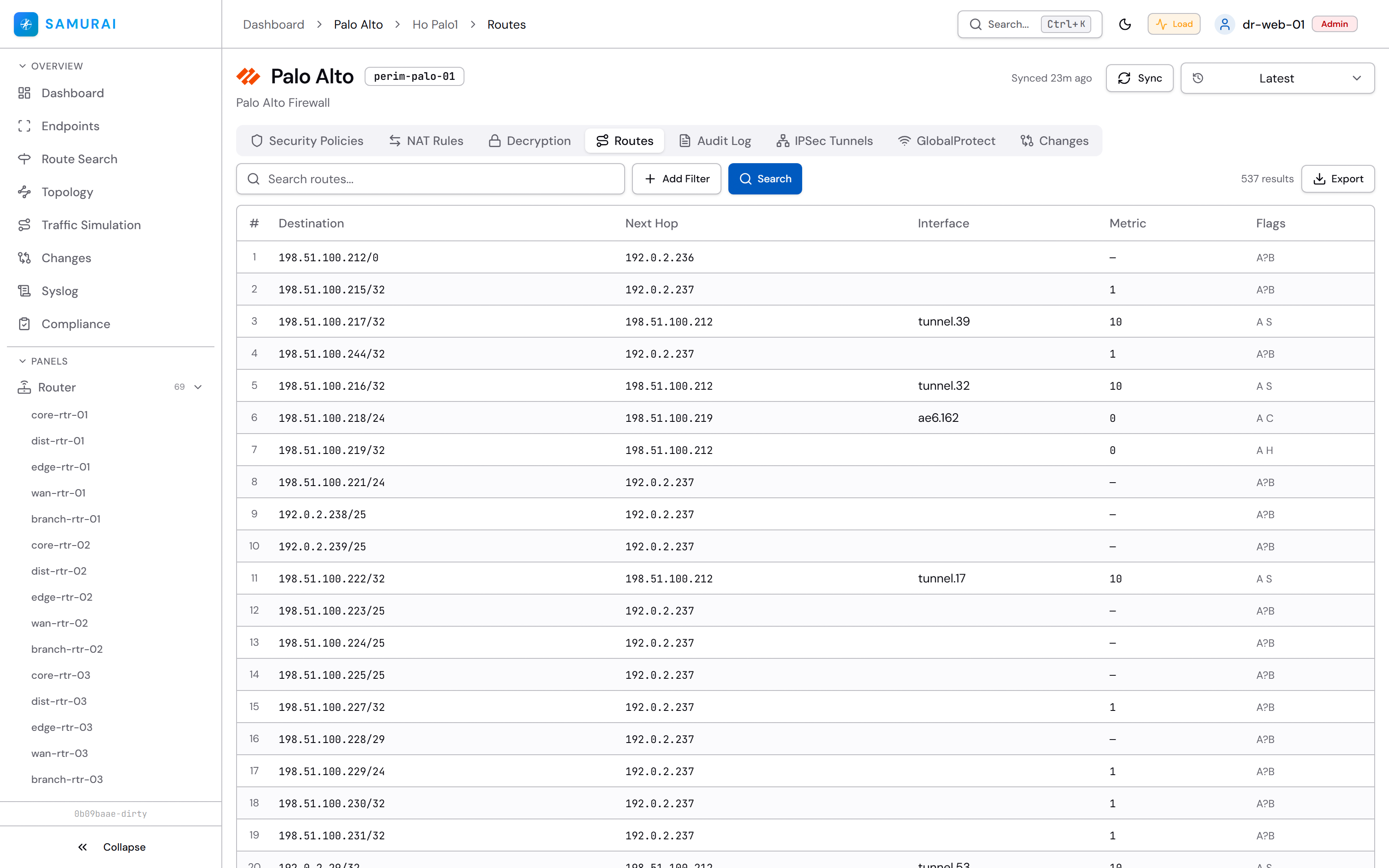Click the Load activity pulse icon
Screen dimensions: 1389x868
tap(1162, 24)
